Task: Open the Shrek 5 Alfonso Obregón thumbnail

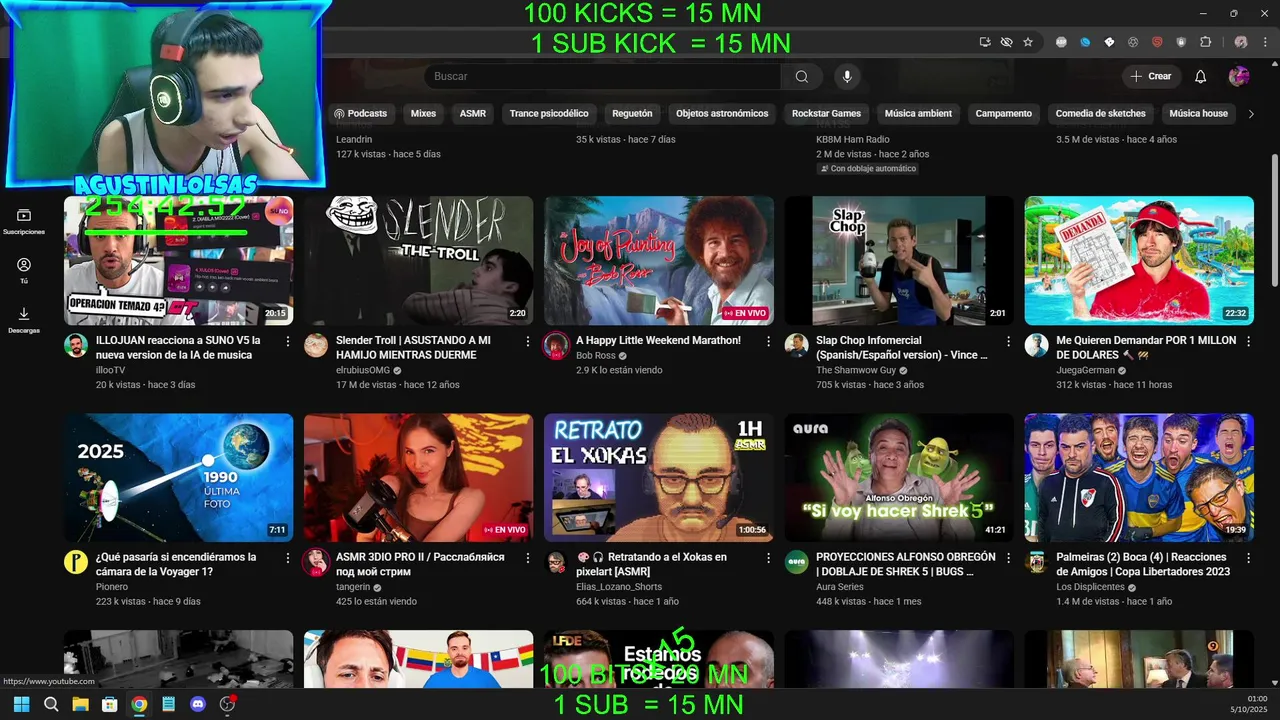Action: click(x=899, y=477)
